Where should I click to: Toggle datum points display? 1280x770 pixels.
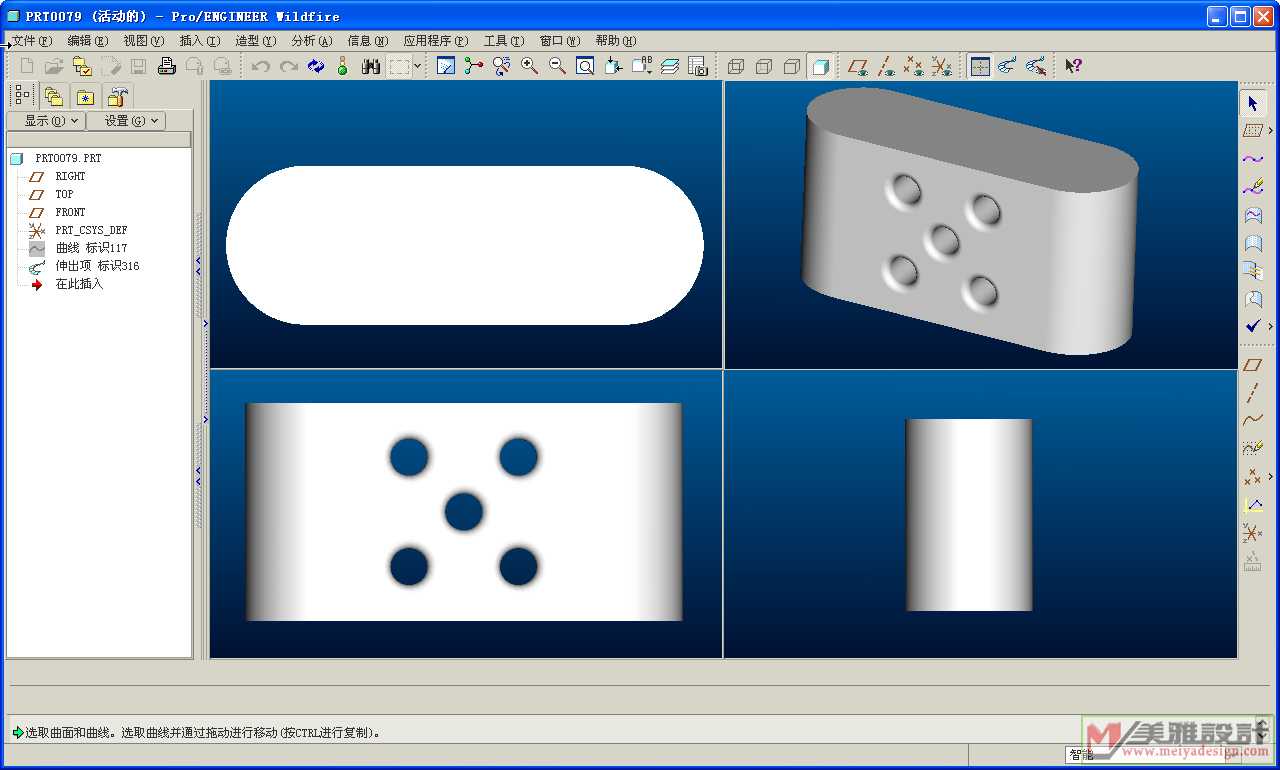(x=914, y=66)
